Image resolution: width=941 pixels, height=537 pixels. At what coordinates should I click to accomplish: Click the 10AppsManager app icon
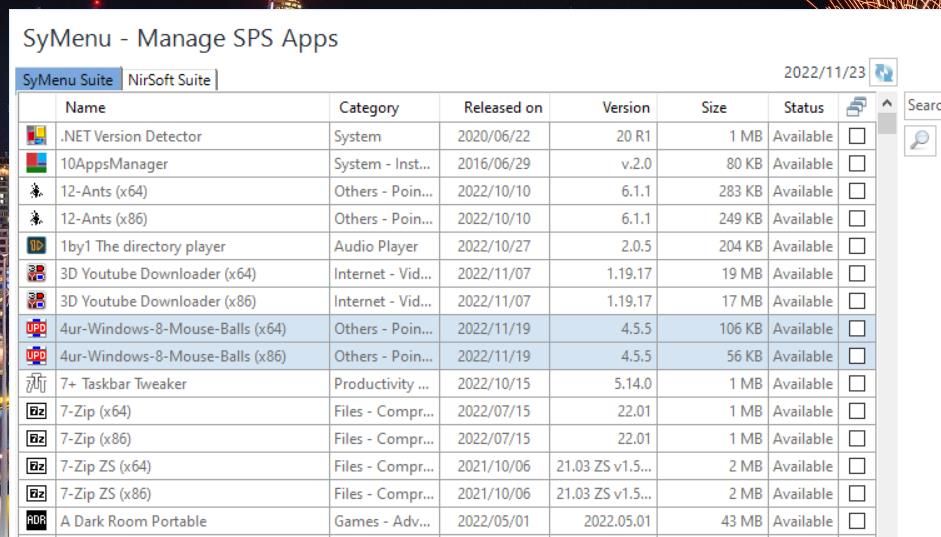pos(37,163)
